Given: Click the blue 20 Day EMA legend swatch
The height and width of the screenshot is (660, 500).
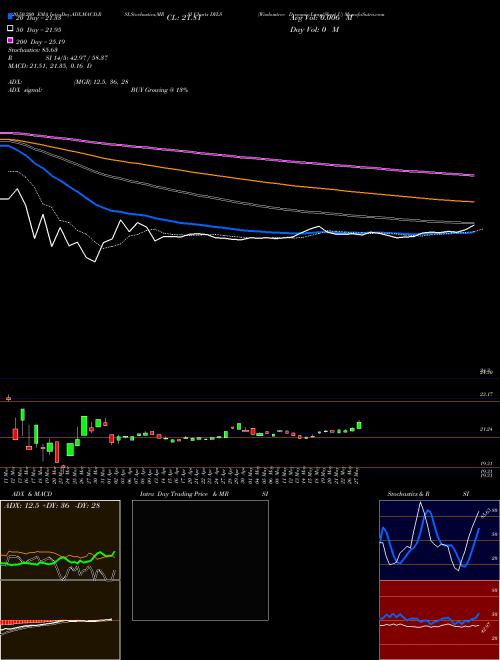Looking at the screenshot, I should tap(11, 16).
